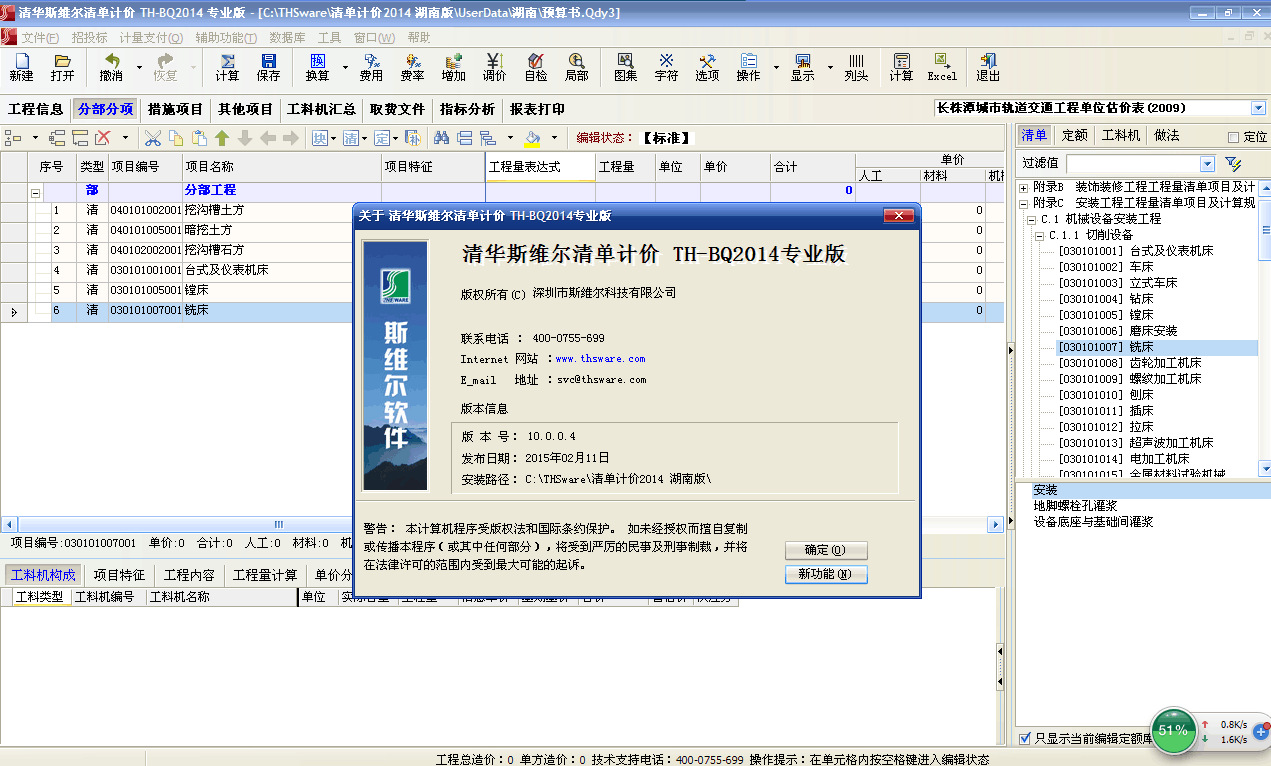This screenshot has height=766, width=1271.
Task: Click the 新功能(N) button
Action: [826, 574]
